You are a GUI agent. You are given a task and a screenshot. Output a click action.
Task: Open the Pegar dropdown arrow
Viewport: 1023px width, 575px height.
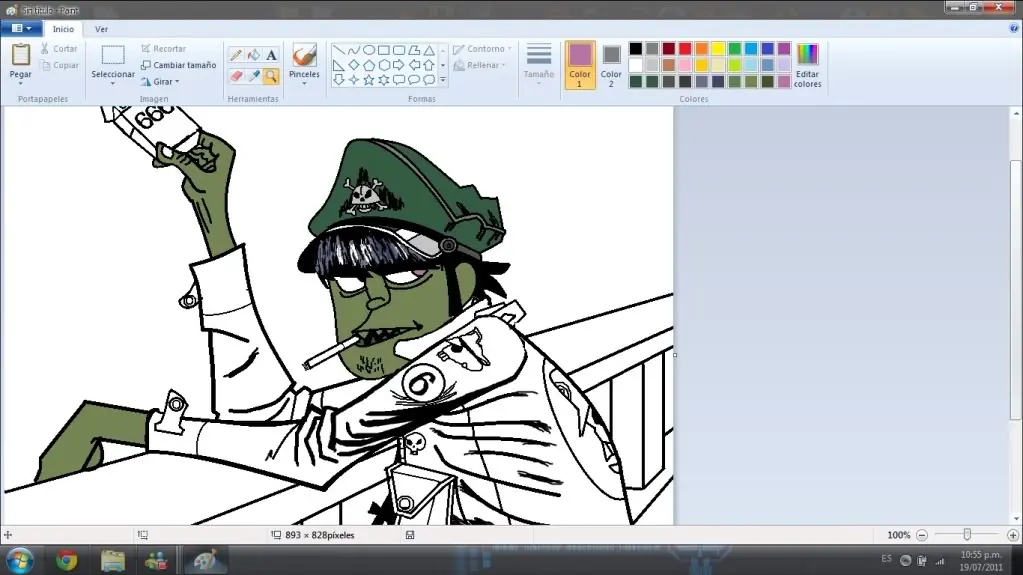[20, 84]
